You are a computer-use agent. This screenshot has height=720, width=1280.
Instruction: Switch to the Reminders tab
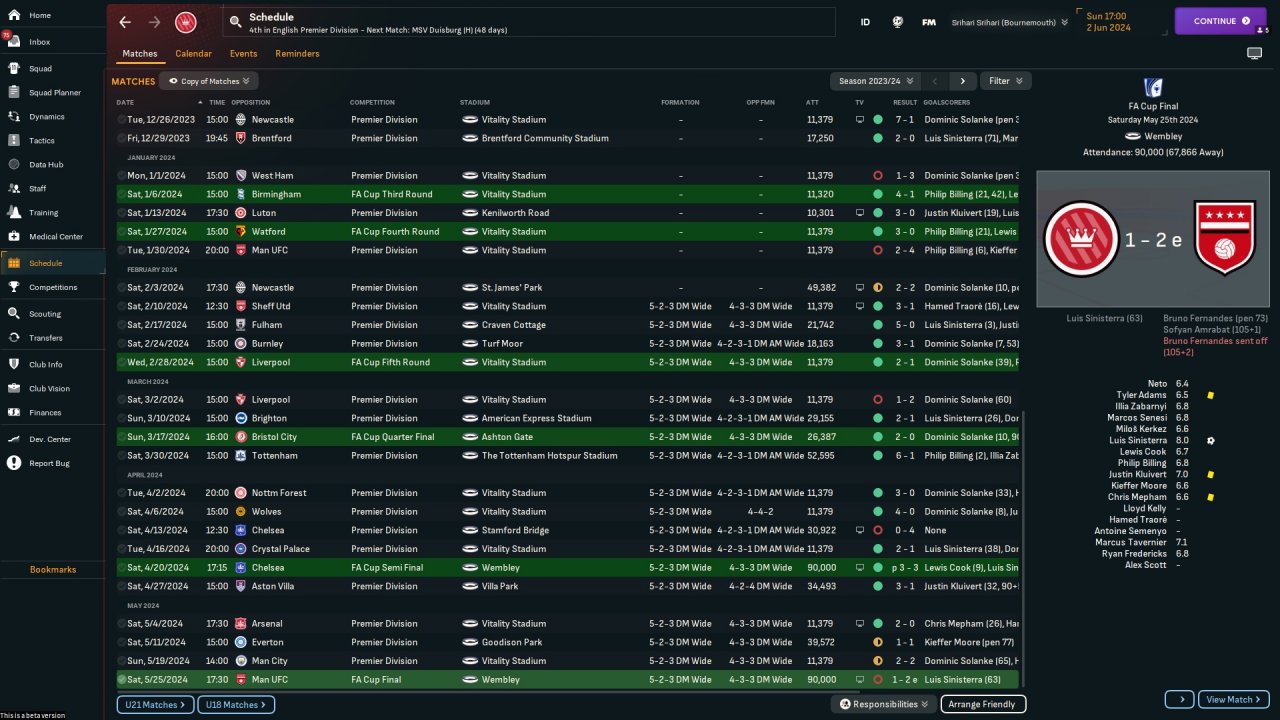click(297, 54)
